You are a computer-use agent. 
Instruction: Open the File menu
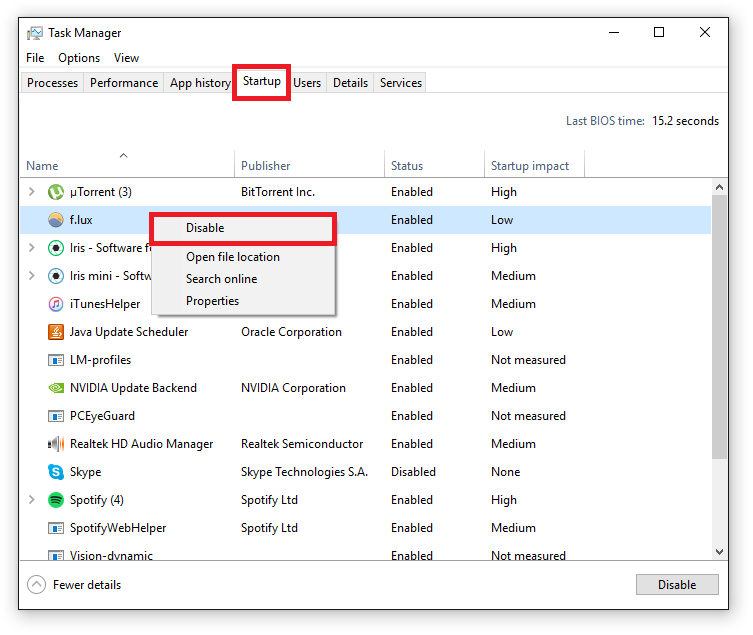pos(35,58)
